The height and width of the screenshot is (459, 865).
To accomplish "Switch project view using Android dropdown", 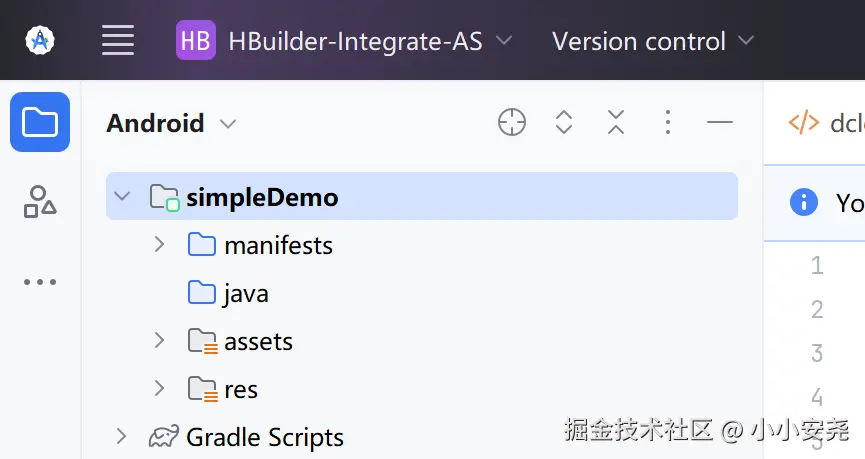I will (171, 123).
